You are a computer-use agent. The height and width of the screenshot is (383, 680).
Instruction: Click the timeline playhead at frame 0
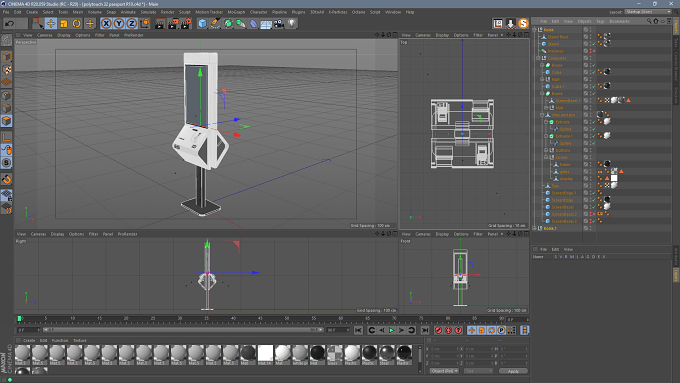pos(19,319)
